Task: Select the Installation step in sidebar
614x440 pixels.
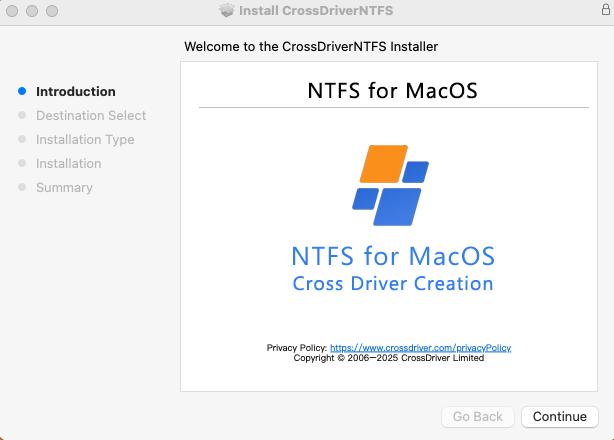Action: click(69, 163)
